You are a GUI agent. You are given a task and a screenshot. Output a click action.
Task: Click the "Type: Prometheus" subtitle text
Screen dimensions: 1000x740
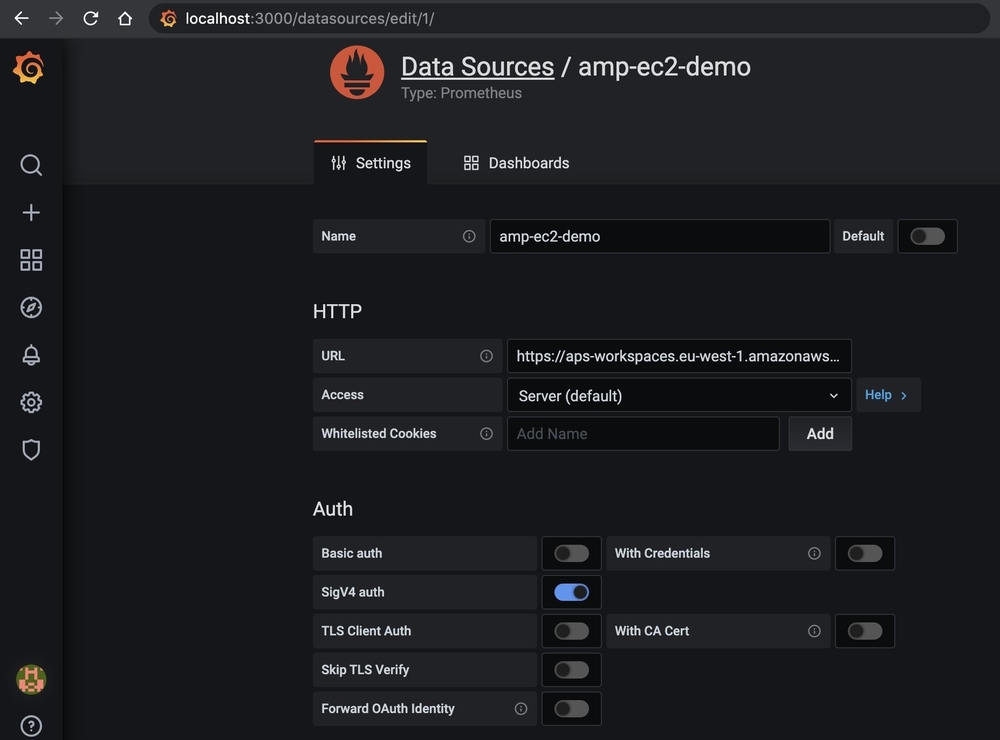click(x=461, y=93)
